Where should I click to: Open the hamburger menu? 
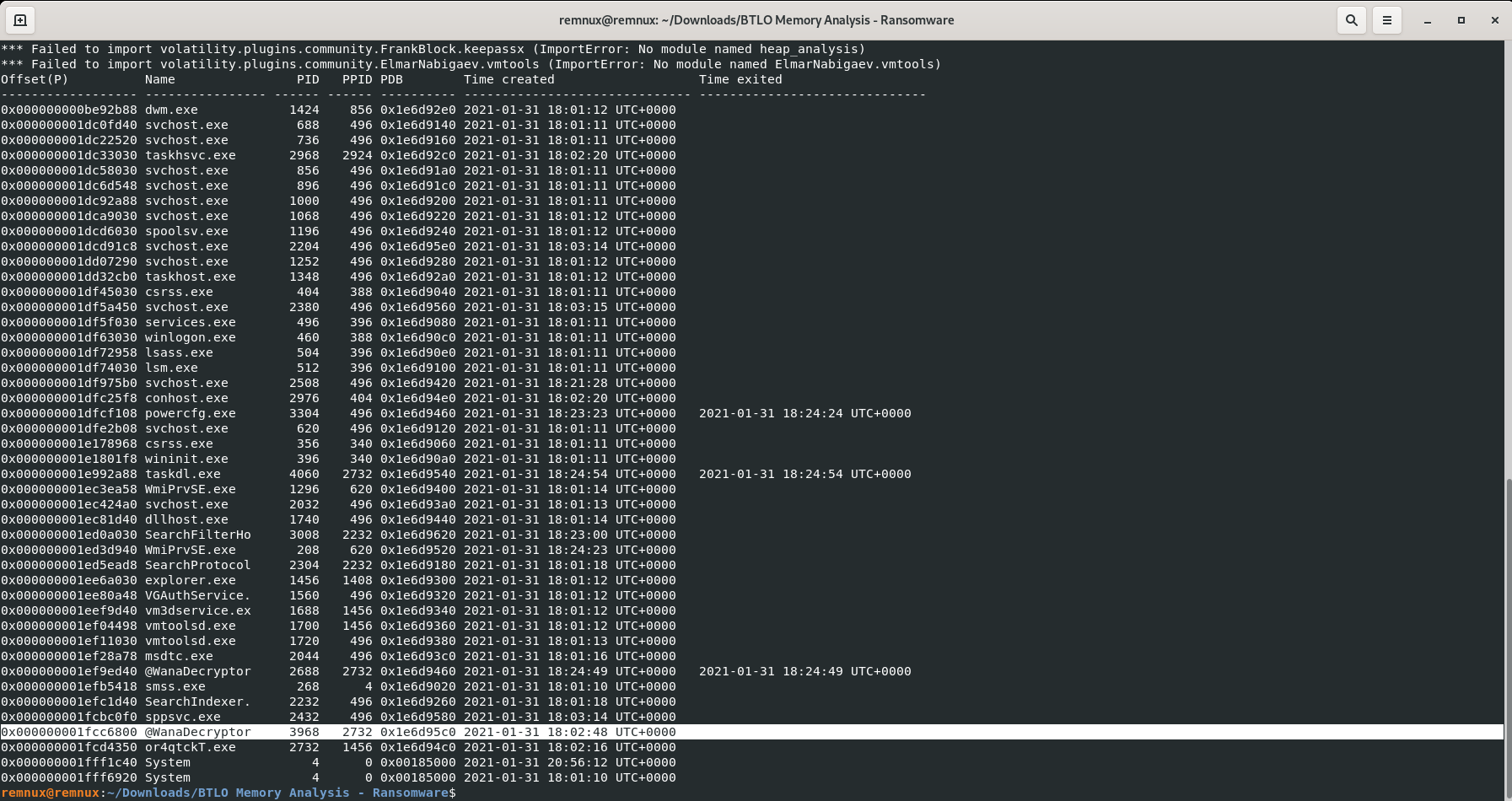pyautogui.click(x=1386, y=20)
